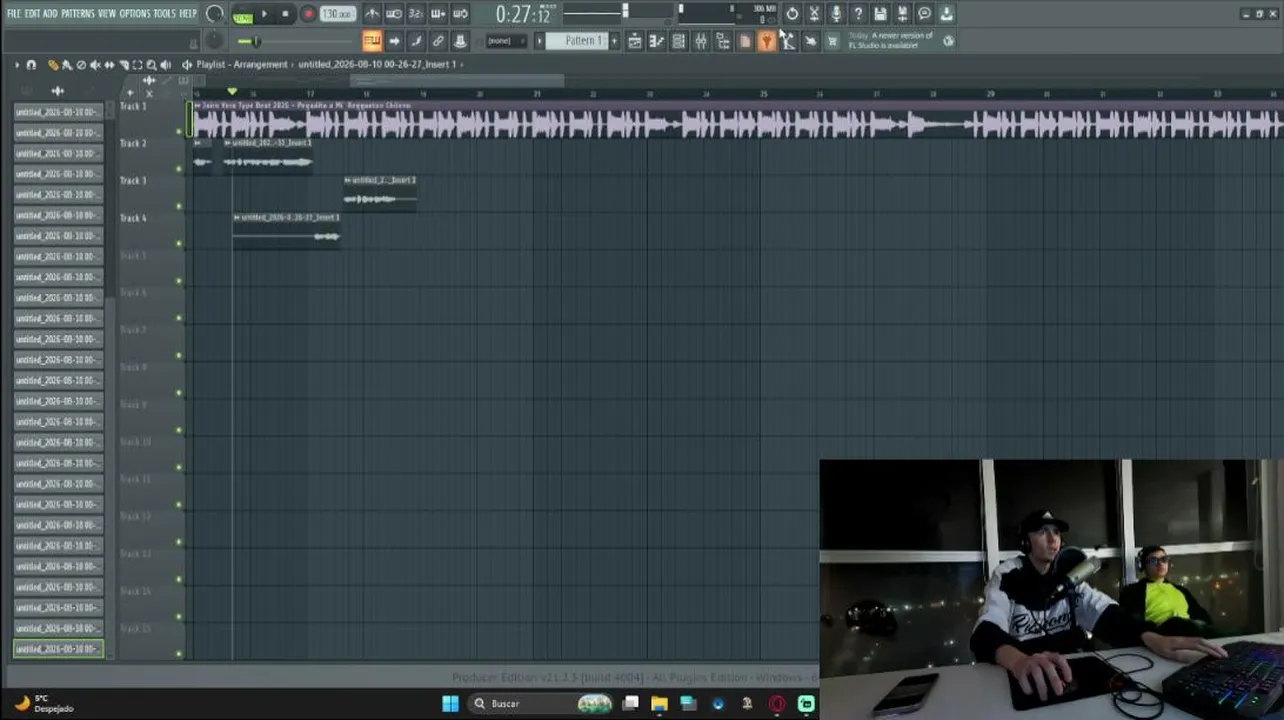Click the speech bubble chat icon
This screenshot has height=720, width=1284.
tap(924, 14)
